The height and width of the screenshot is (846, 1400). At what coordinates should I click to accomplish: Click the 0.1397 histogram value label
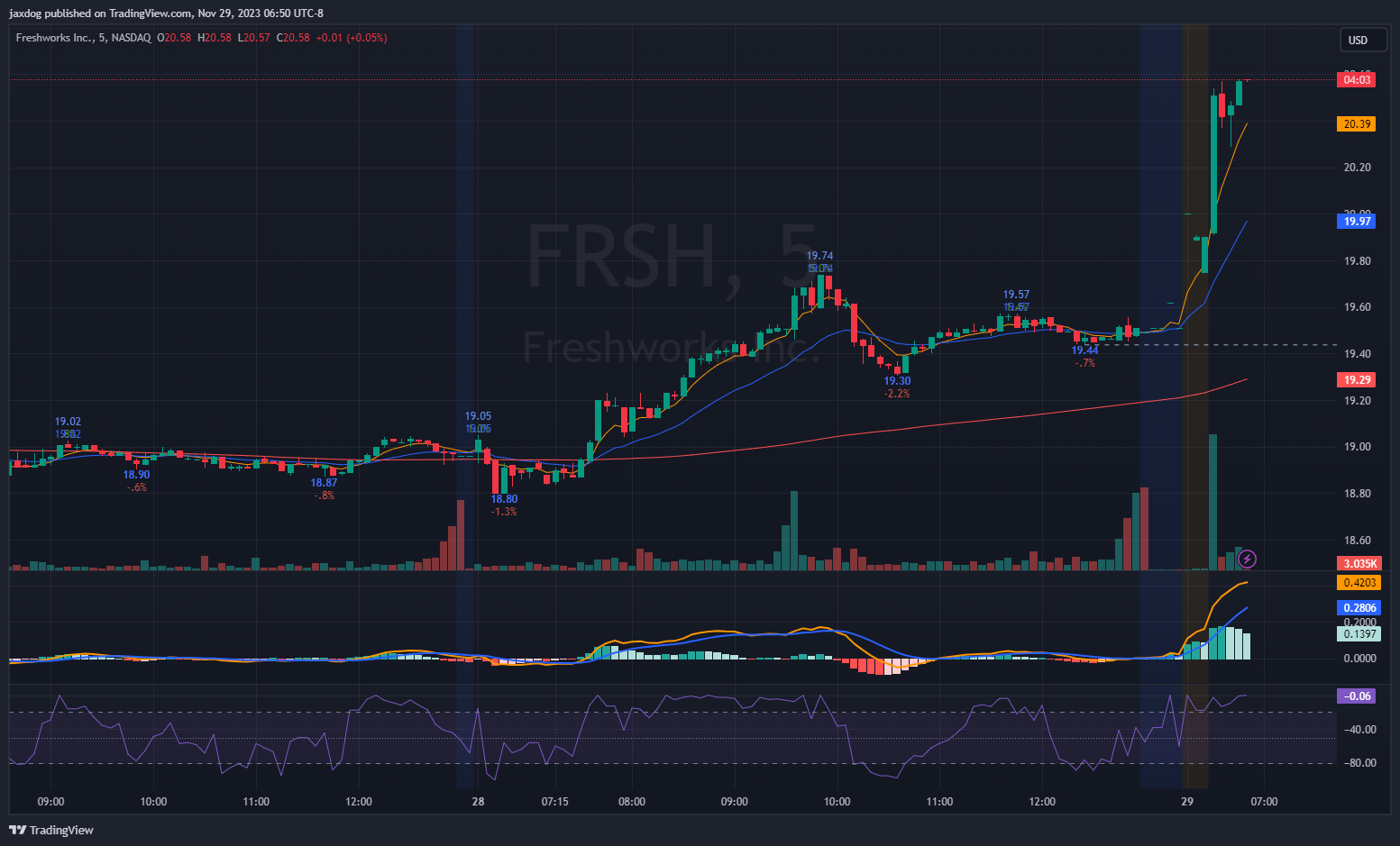(1359, 634)
